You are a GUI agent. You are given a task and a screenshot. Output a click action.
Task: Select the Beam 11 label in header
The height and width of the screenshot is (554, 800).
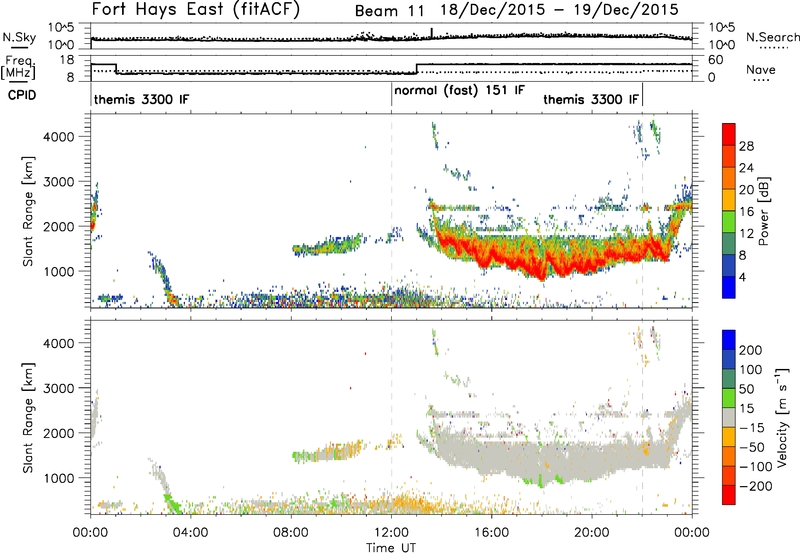[389, 11]
